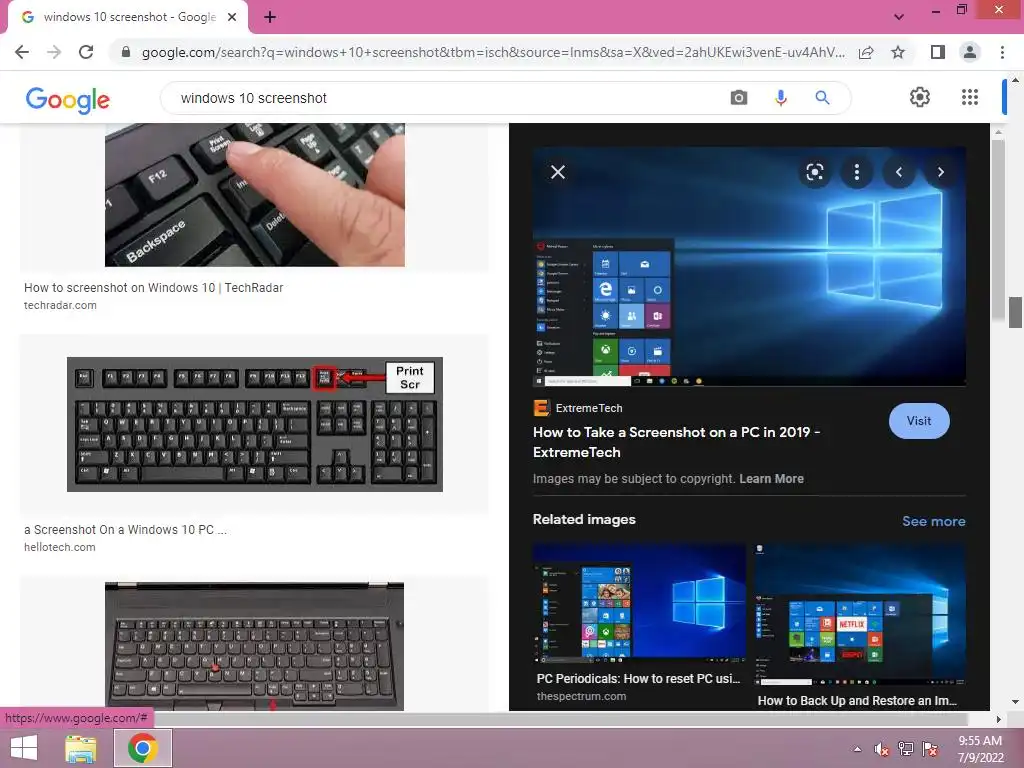Click the network tray icon
This screenshot has width=1024, height=768.
point(906,749)
